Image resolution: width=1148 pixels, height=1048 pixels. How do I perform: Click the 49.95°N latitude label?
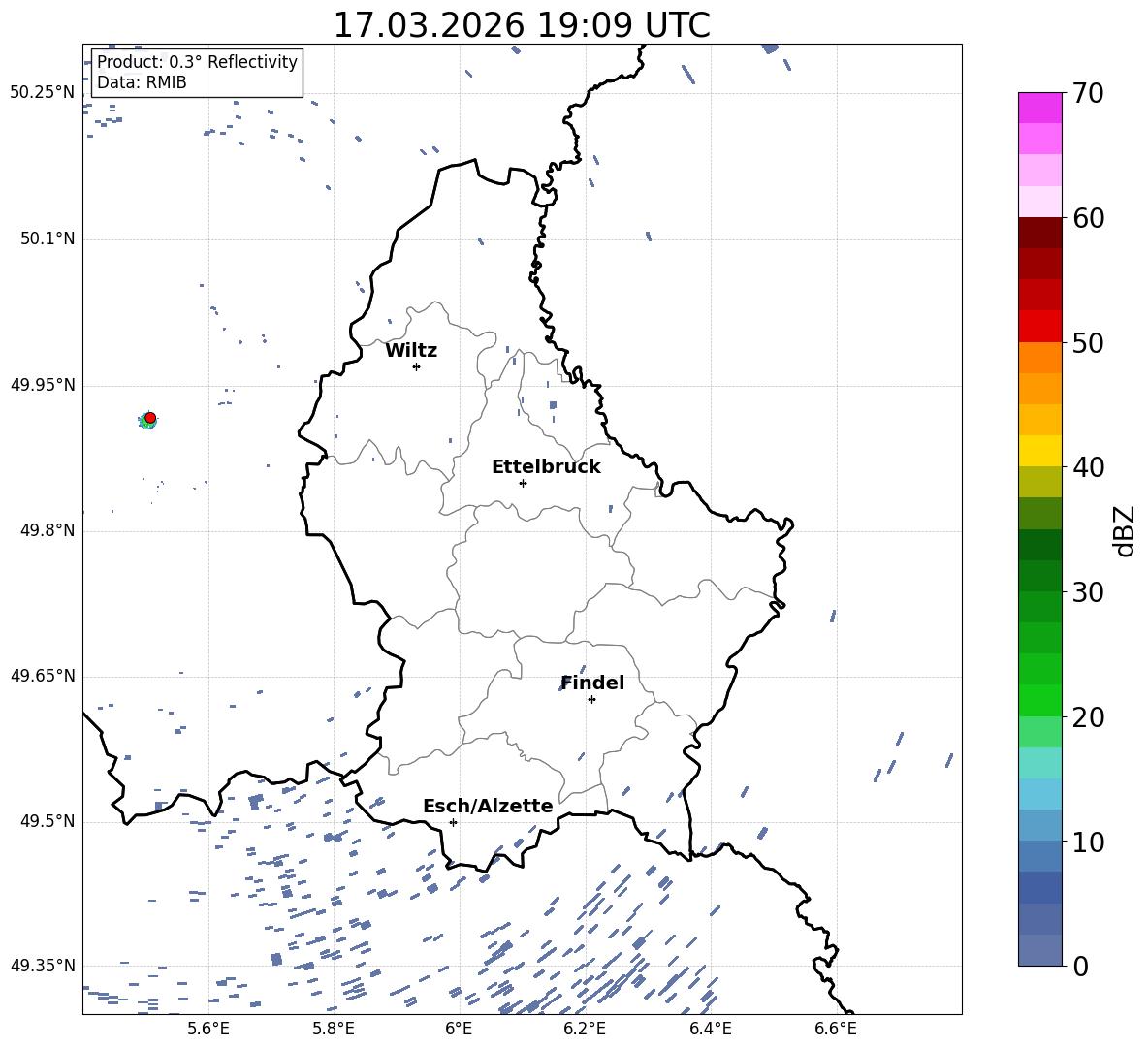coord(43,384)
